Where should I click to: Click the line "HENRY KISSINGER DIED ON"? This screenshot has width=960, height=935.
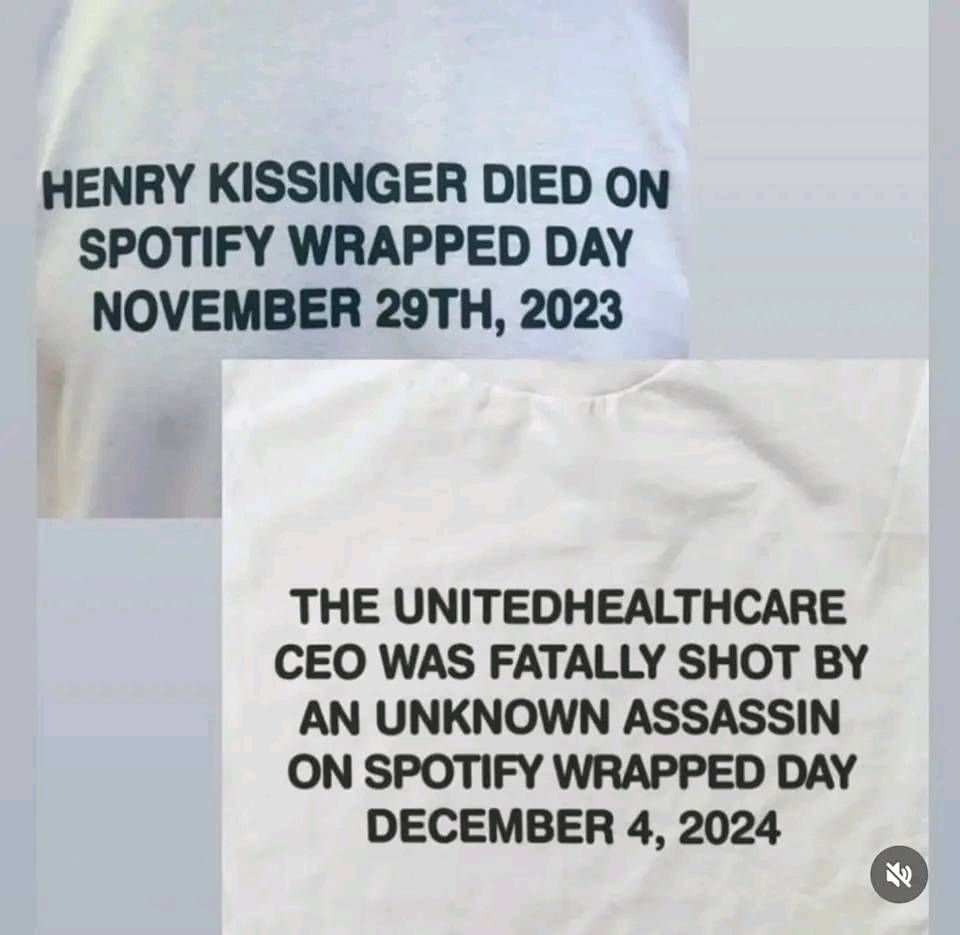pos(356,189)
